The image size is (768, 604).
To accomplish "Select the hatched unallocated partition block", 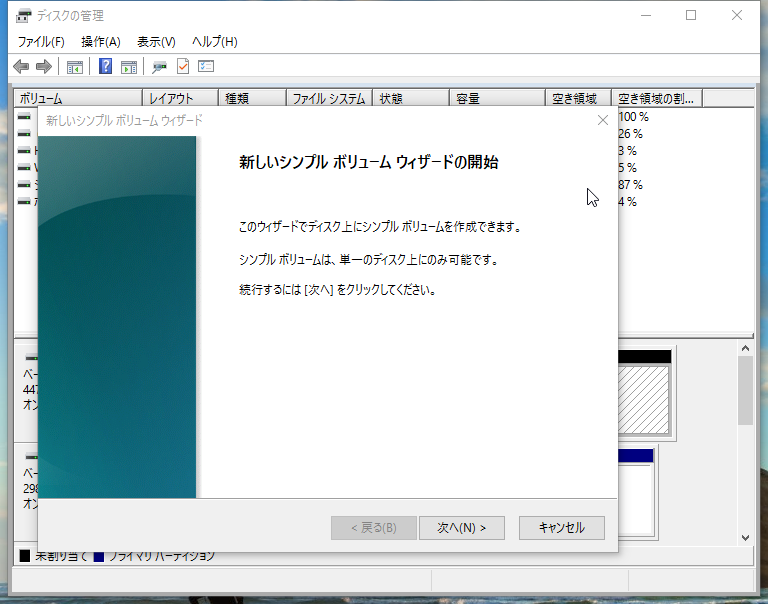I will pyautogui.click(x=644, y=399).
